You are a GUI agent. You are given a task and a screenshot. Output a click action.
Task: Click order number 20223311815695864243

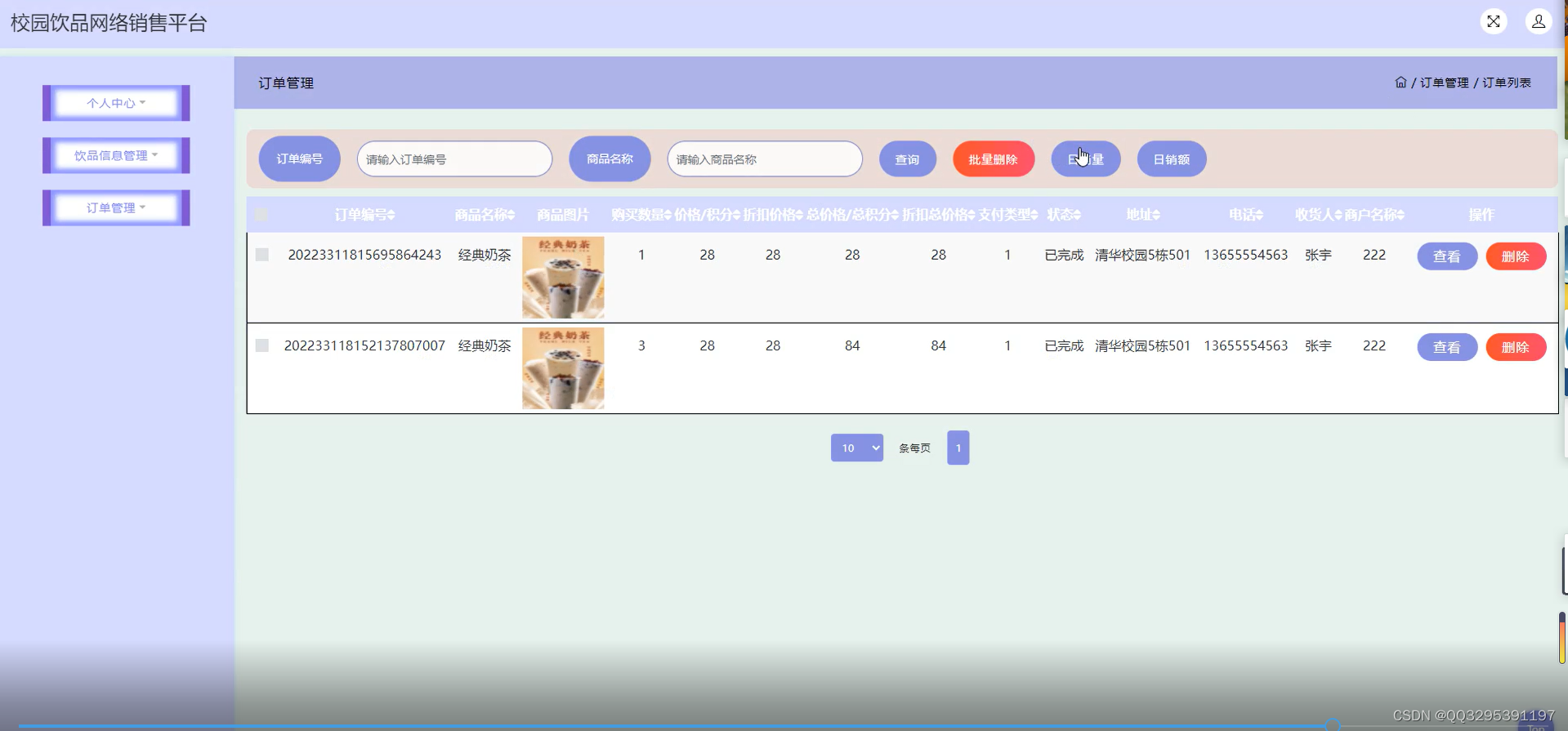(364, 255)
